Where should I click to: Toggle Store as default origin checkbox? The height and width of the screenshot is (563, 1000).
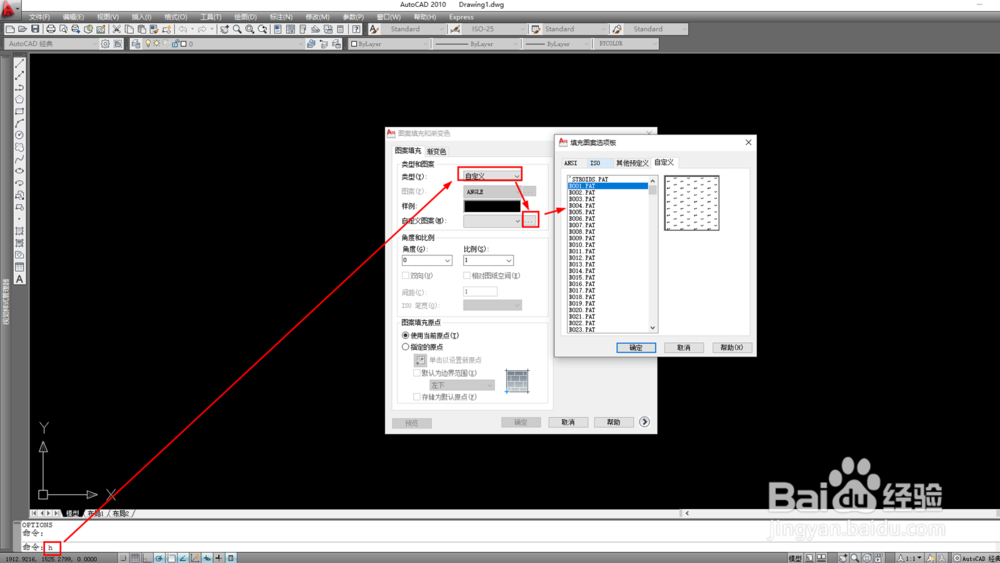pos(417,397)
